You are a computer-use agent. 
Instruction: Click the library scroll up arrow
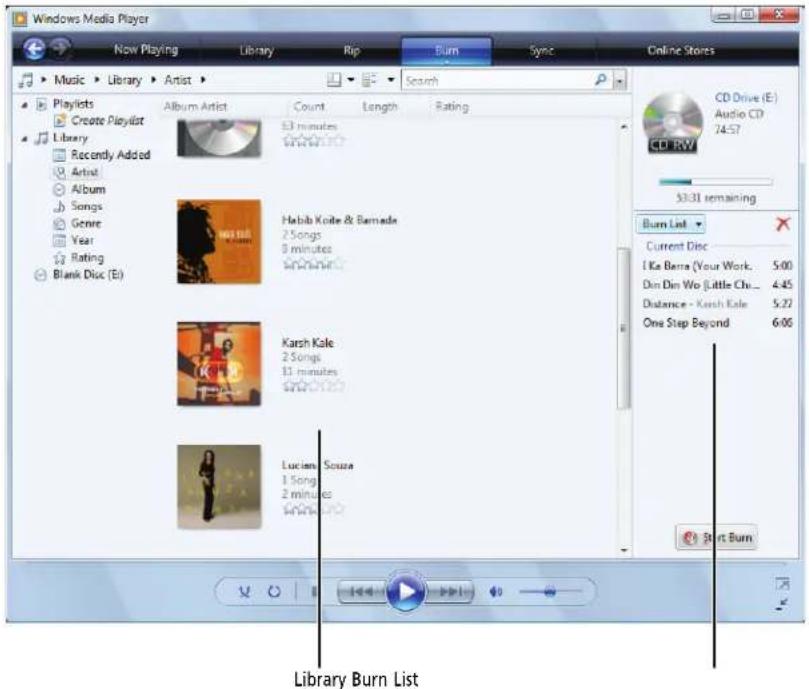click(624, 126)
